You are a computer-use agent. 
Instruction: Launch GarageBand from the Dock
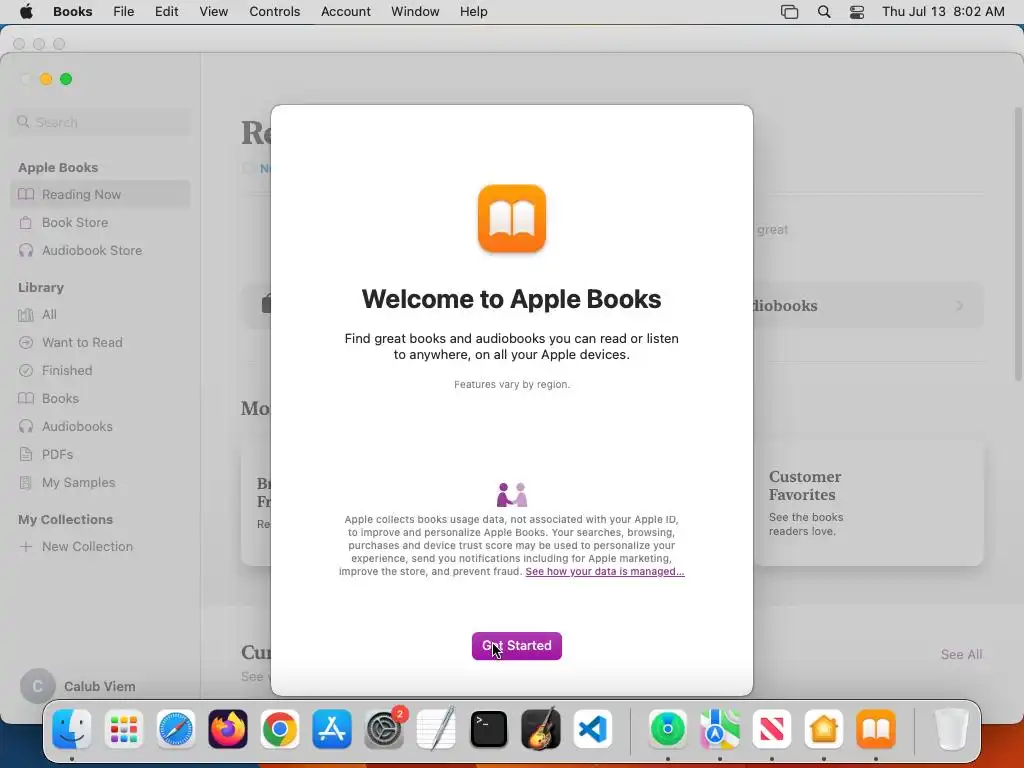(x=541, y=729)
